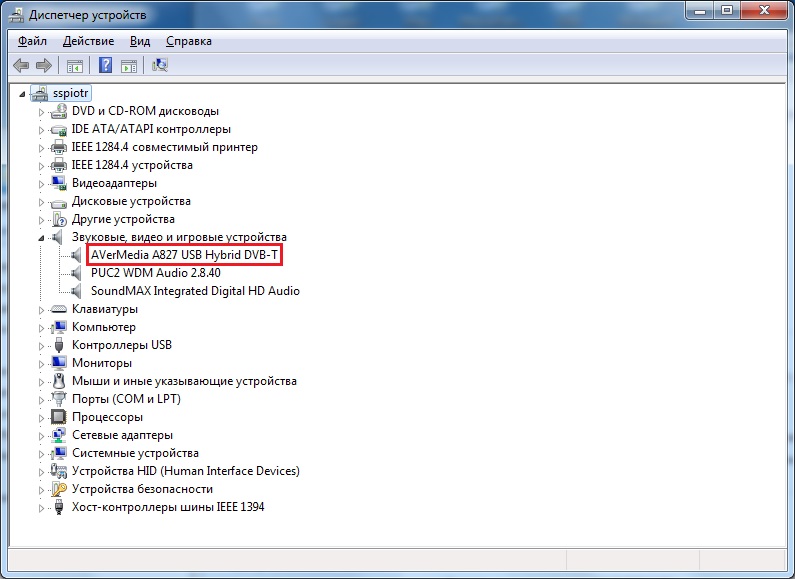Expand the Видеоадаптеры category

[x=42, y=184]
